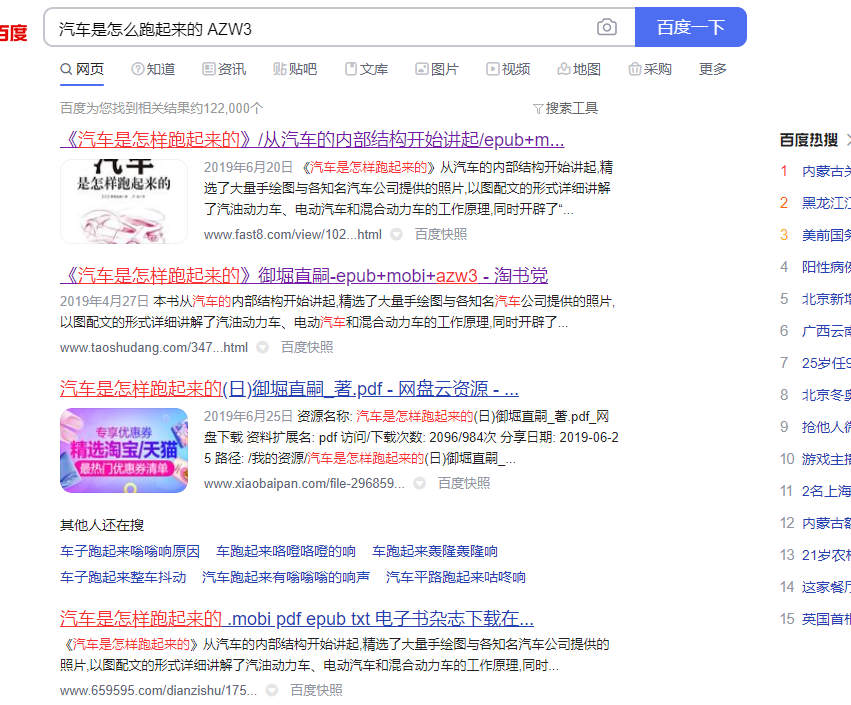Expand the 更多 menu
Image resolution: width=851 pixels, height=705 pixels.
coord(713,69)
